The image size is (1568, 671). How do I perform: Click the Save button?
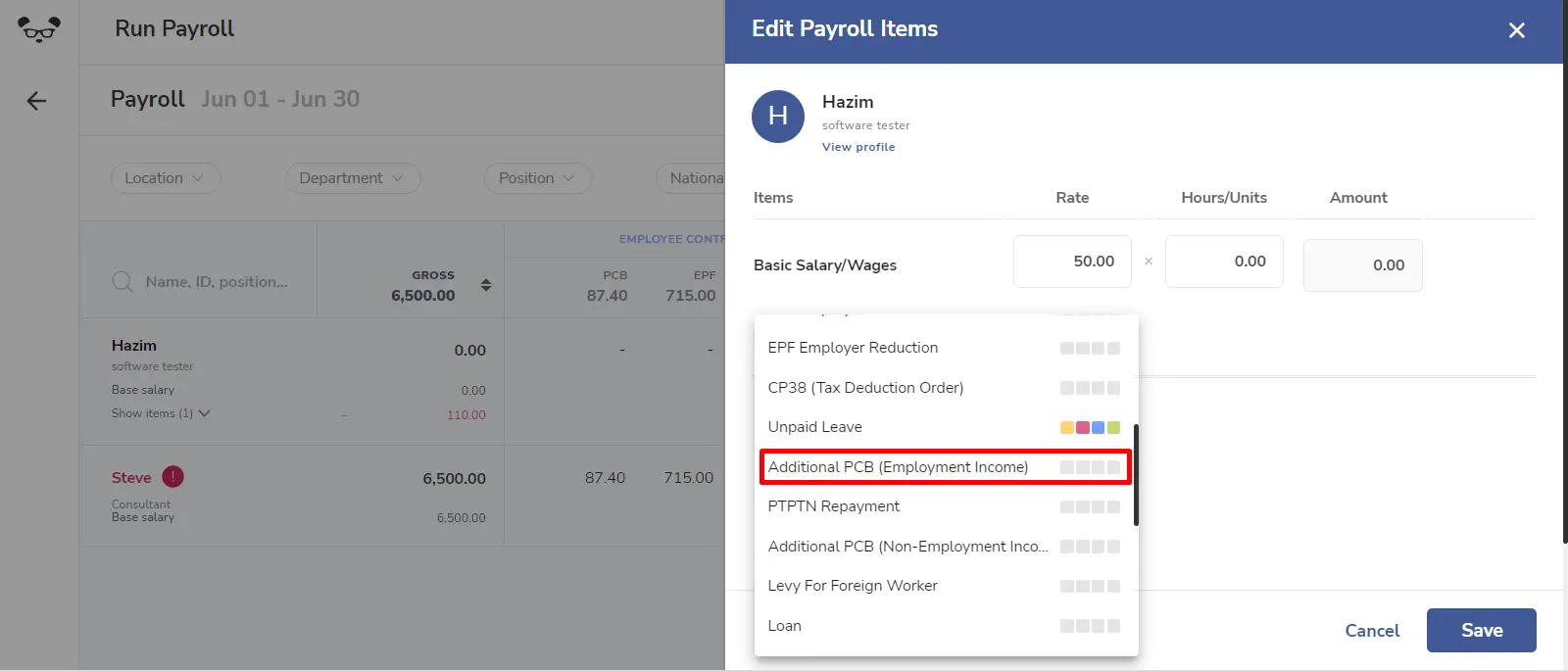pyautogui.click(x=1482, y=631)
